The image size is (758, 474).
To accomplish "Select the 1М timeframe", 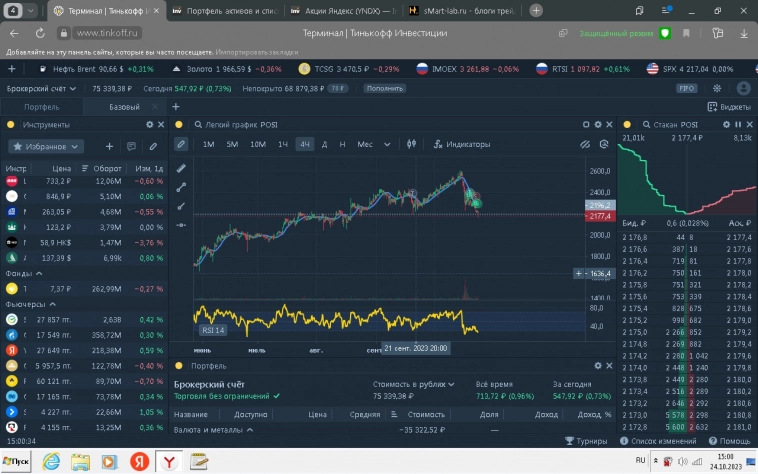I will tap(208, 144).
